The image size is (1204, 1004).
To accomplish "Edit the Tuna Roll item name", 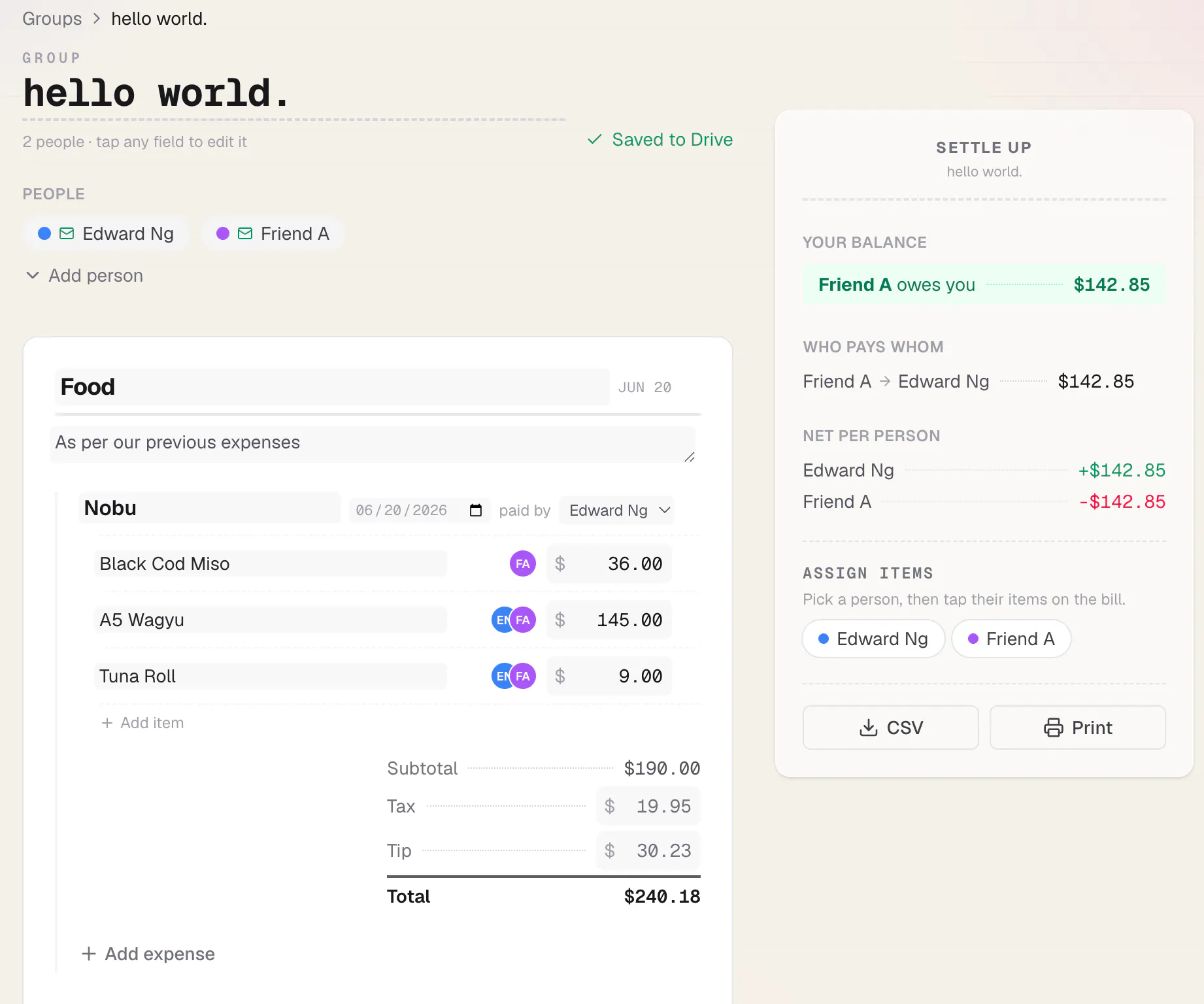I will pyautogui.click(x=271, y=676).
